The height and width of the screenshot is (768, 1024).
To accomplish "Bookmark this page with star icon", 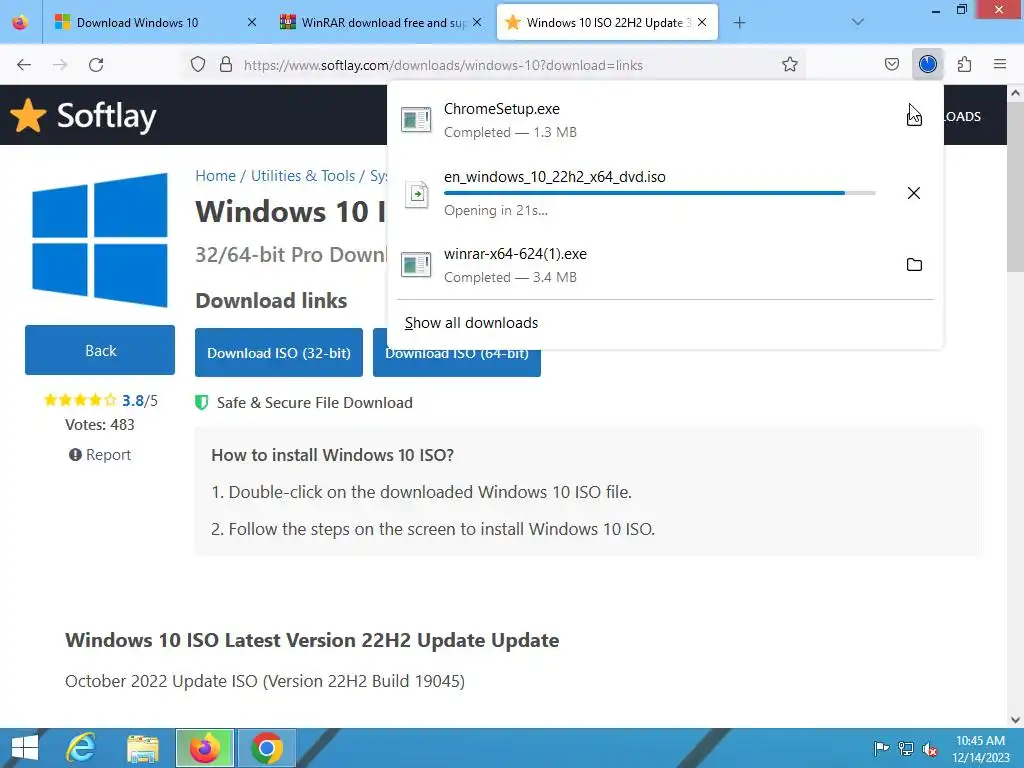I will tap(790, 65).
